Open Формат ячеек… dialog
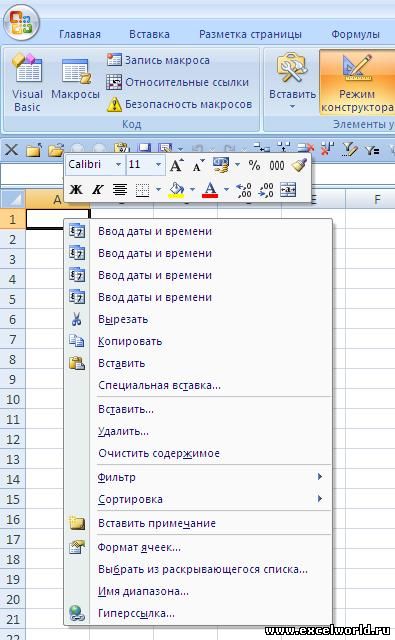This screenshot has width=395, height=640. pos(198,547)
